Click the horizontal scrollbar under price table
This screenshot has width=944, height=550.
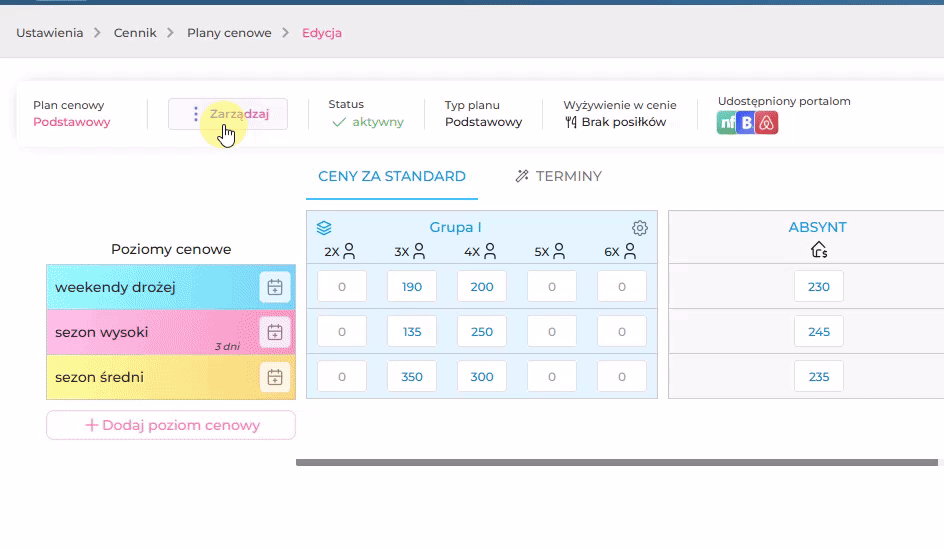coord(616,462)
